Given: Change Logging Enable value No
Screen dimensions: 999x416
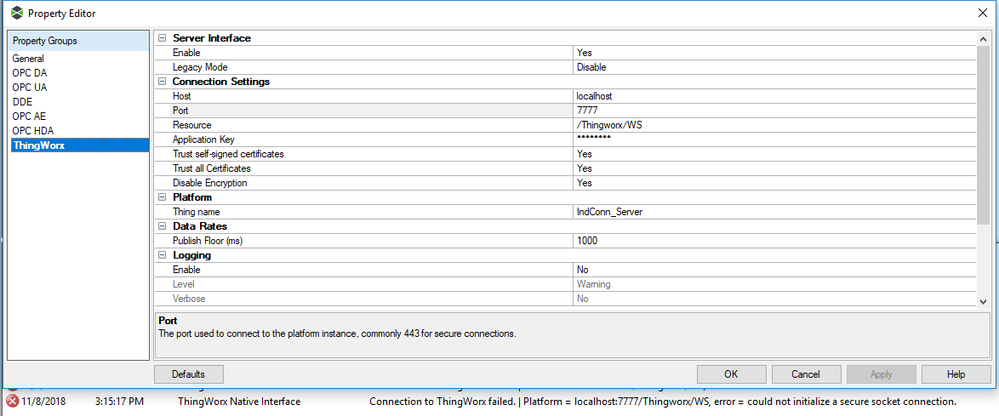Looking at the screenshot, I should [x=774, y=270].
